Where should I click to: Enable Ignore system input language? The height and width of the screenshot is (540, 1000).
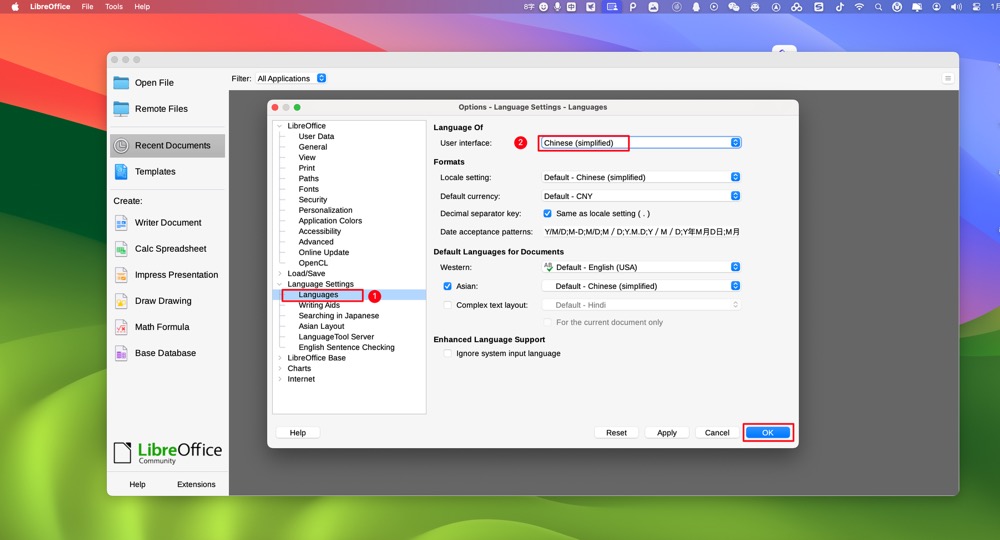tap(447, 353)
